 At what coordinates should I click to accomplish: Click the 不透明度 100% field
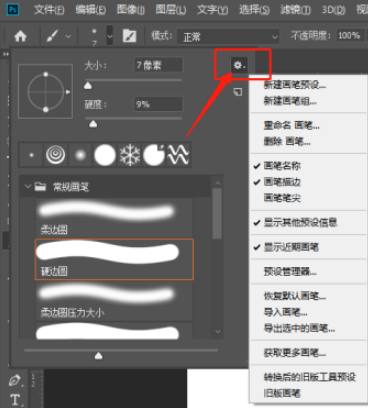point(350,35)
